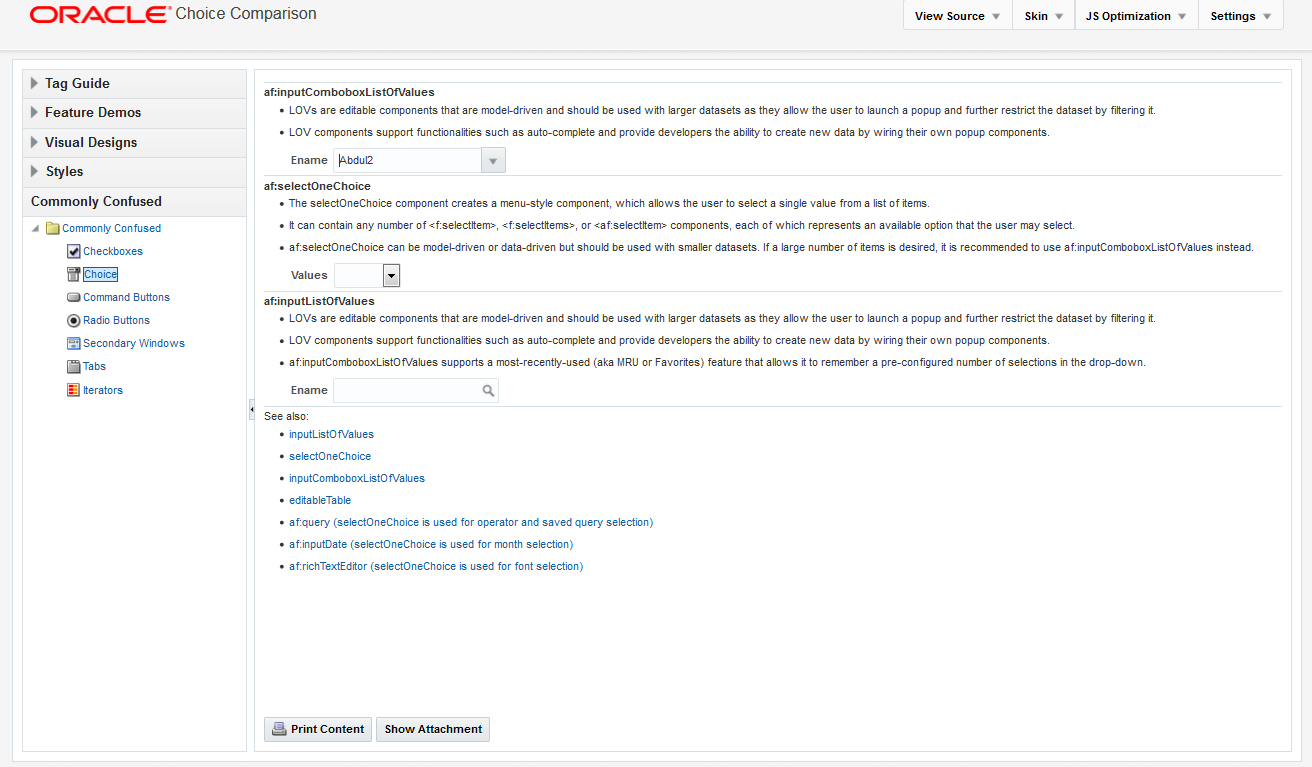Expand the Styles panel
This screenshot has width=1312, height=767.
click(x=35, y=171)
